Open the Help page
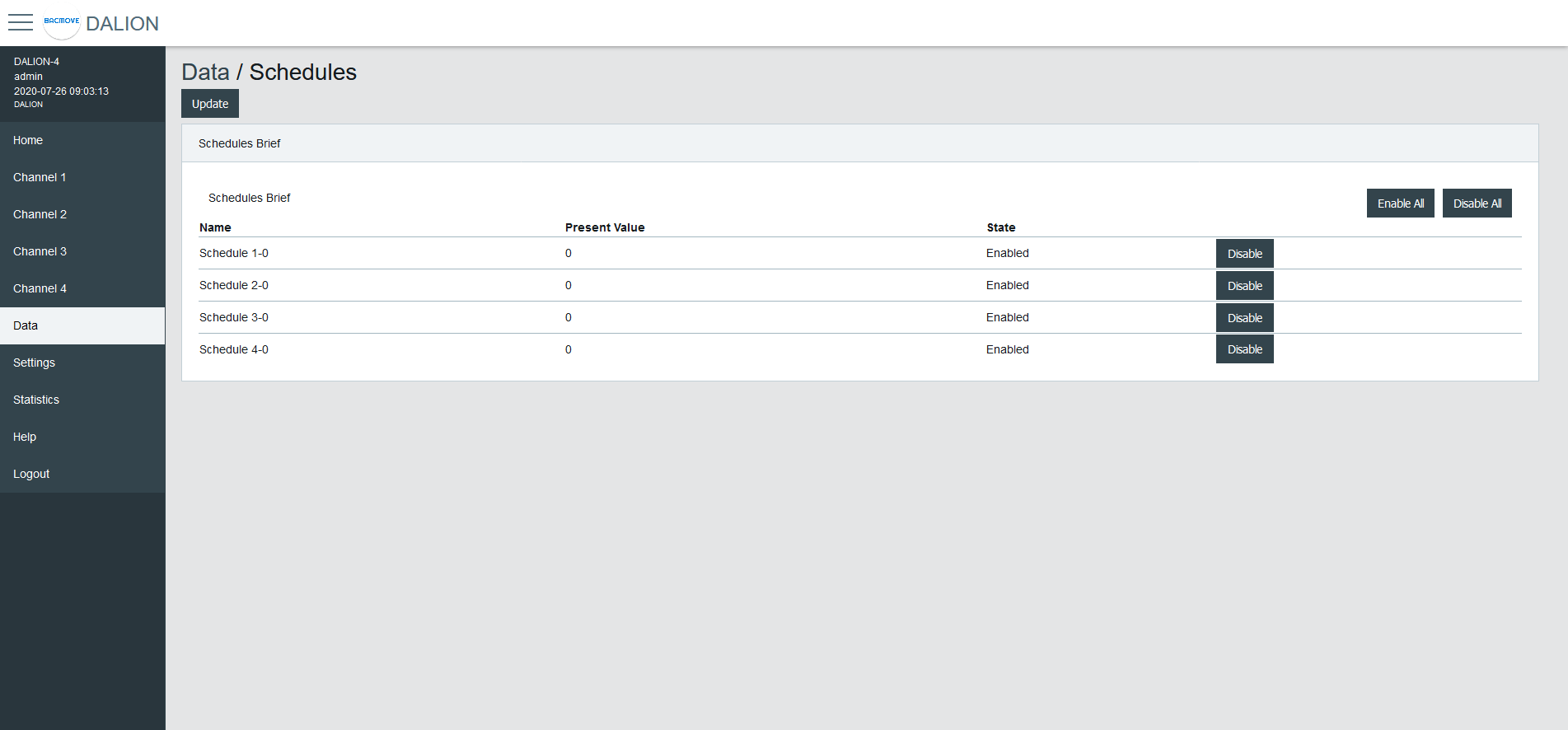Viewport: 1568px width, 730px height. coord(25,437)
